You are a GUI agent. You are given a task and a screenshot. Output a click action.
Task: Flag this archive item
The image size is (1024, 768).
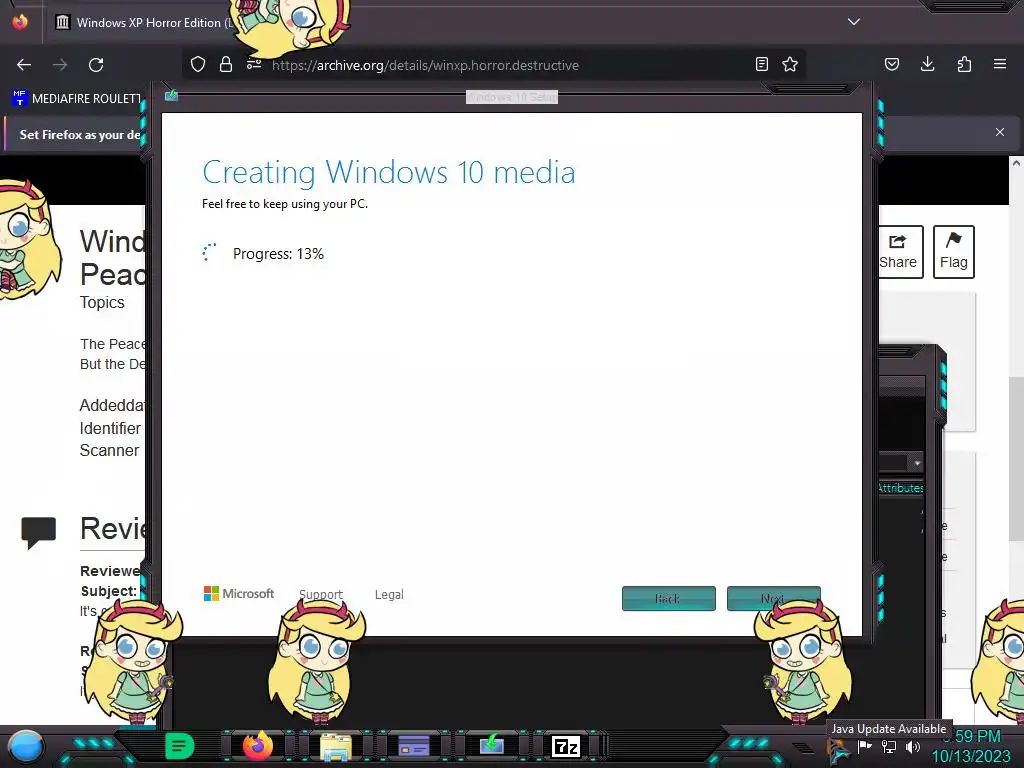(953, 252)
